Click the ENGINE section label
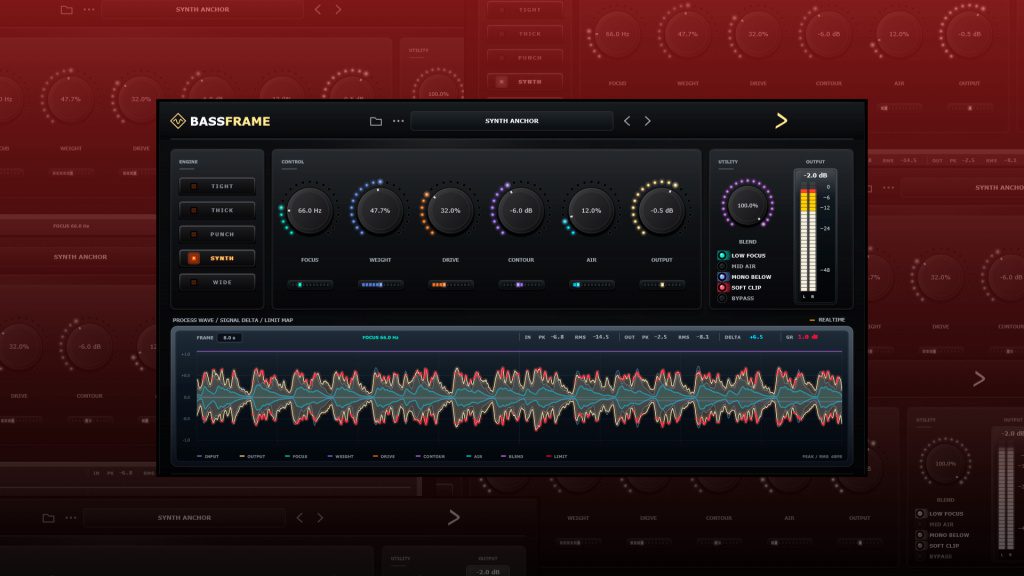This screenshot has width=1024, height=576. (x=188, y=162)
